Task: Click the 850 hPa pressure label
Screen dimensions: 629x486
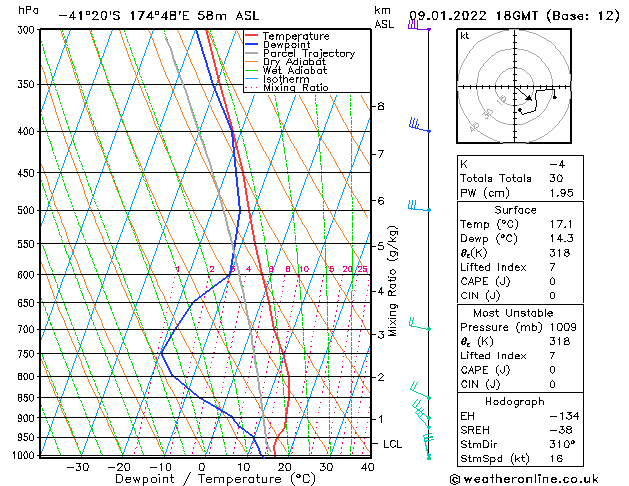Action: [x=28, y=398]
